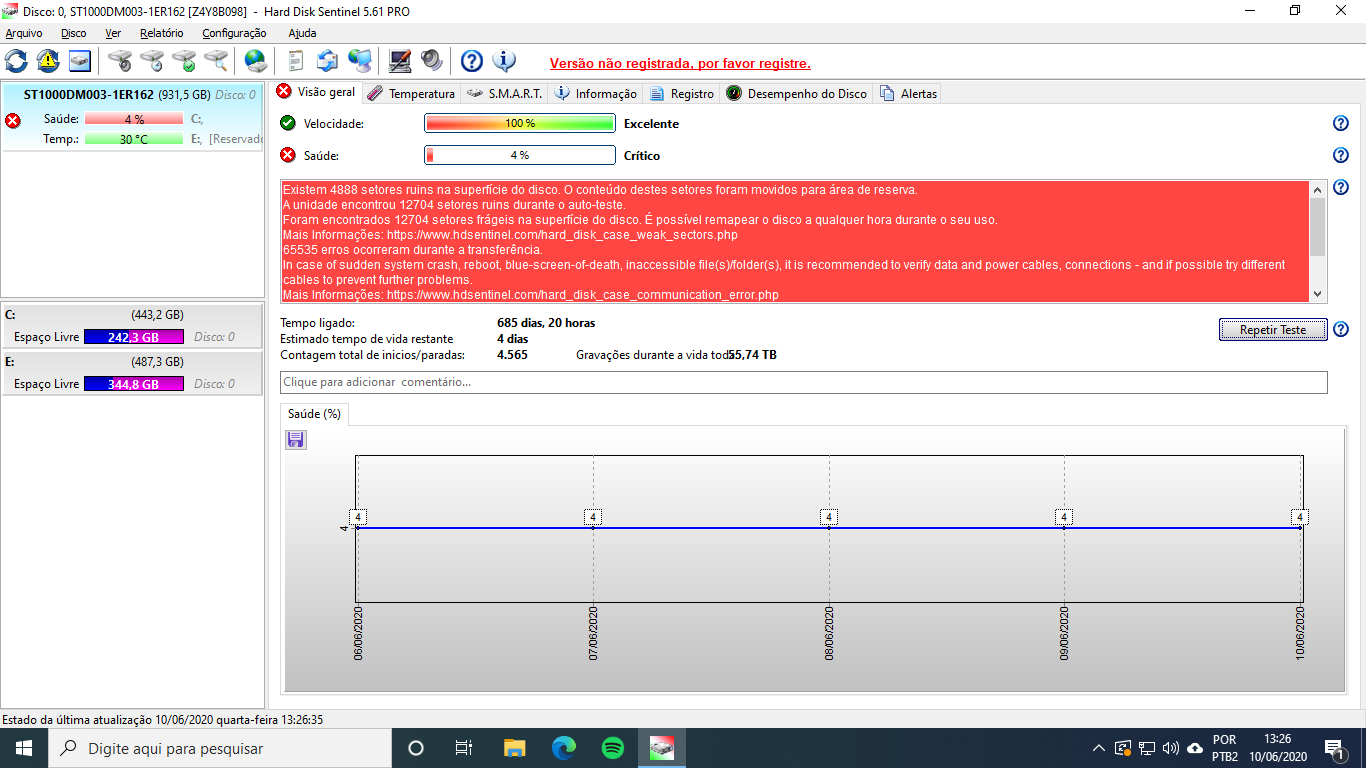Screen dimensions: 1366x768
Task: Switch to the Temperatura tab
Action: pyautogui.click(x=411, y=93)
